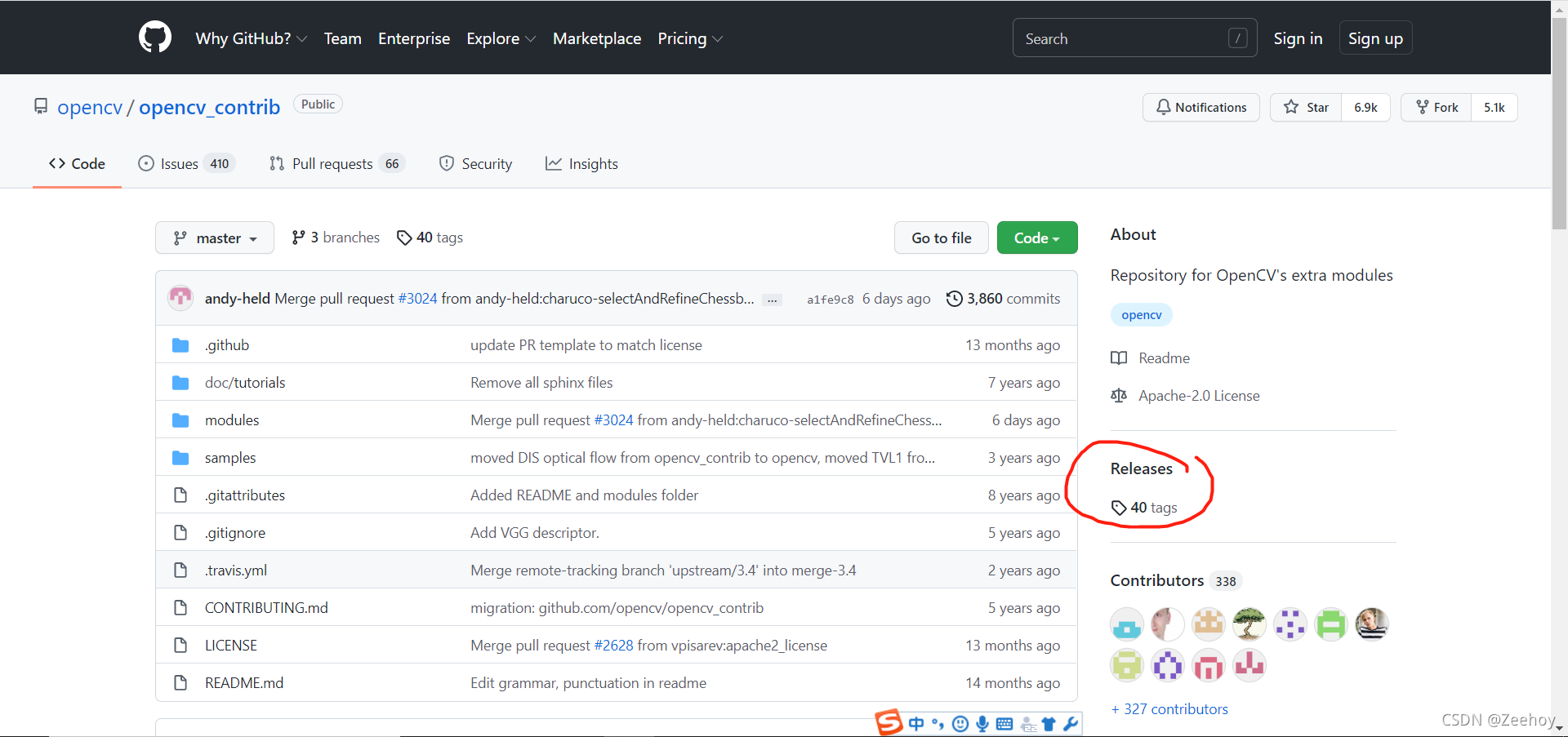1568x737 pixels.
Task: Open the andy-held author link
Action: [x=237, y=299]
